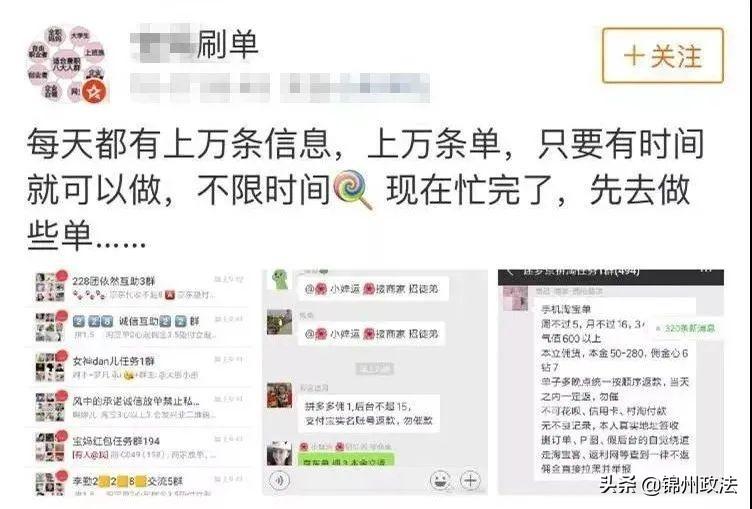This screenshot has width=752, height=509.
Task: Tap the voice message icon in chat
Action: [x=280, y=480]
